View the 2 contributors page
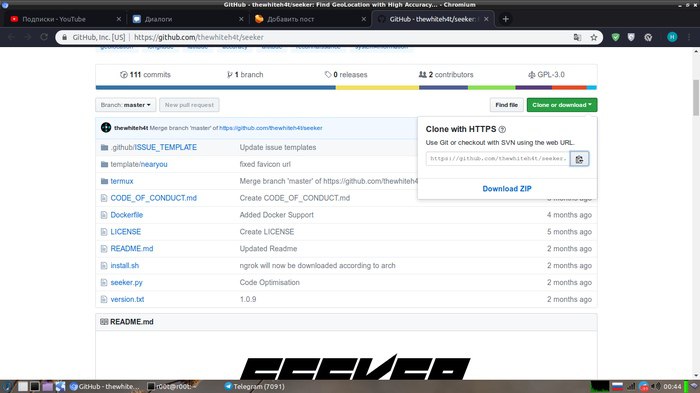The image size is (700, 393). (446, 75)
